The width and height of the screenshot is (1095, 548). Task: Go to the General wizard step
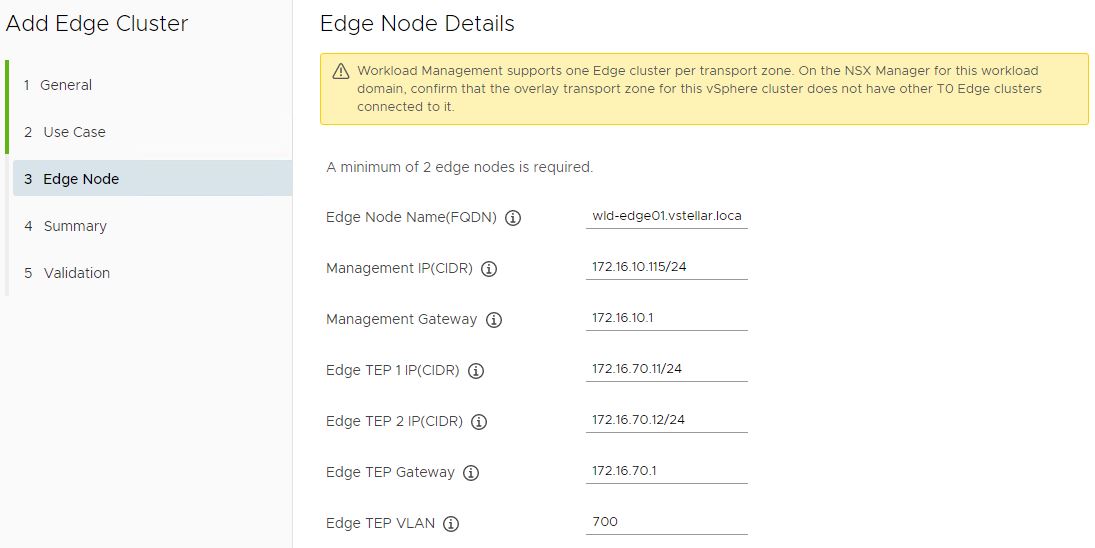(x=66, y=85)
